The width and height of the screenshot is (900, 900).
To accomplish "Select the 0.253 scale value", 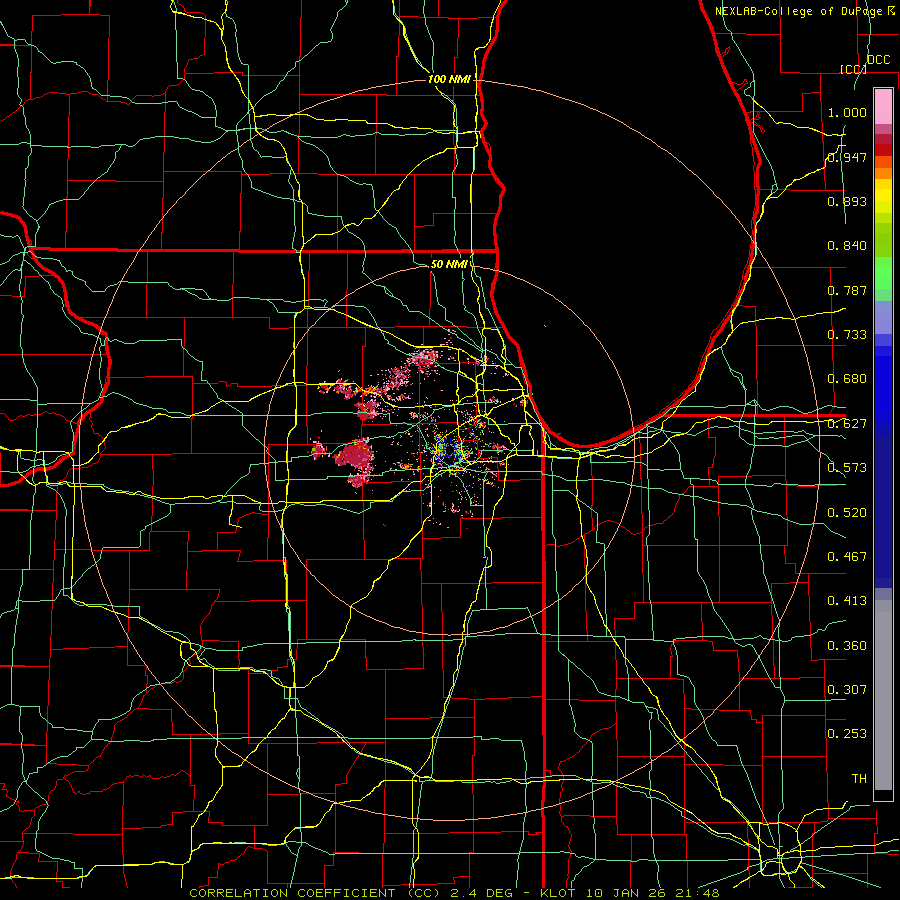I will (847, 734).
